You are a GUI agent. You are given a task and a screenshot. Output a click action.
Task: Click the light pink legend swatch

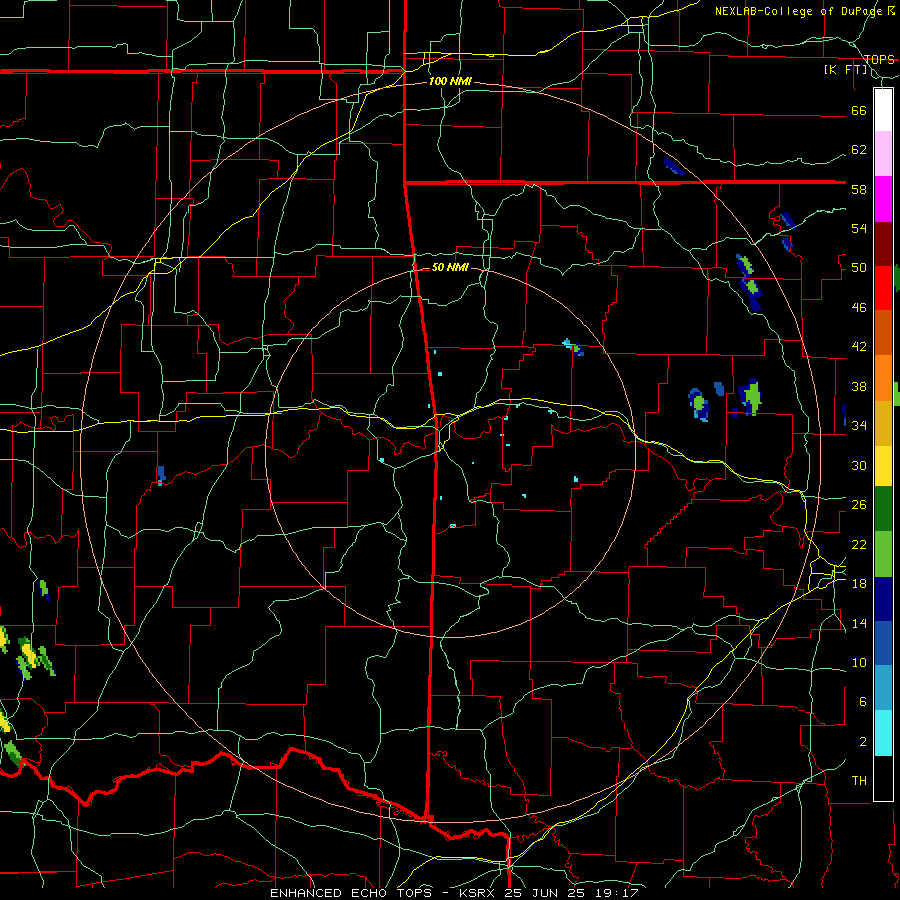click(x=883, y=154)
